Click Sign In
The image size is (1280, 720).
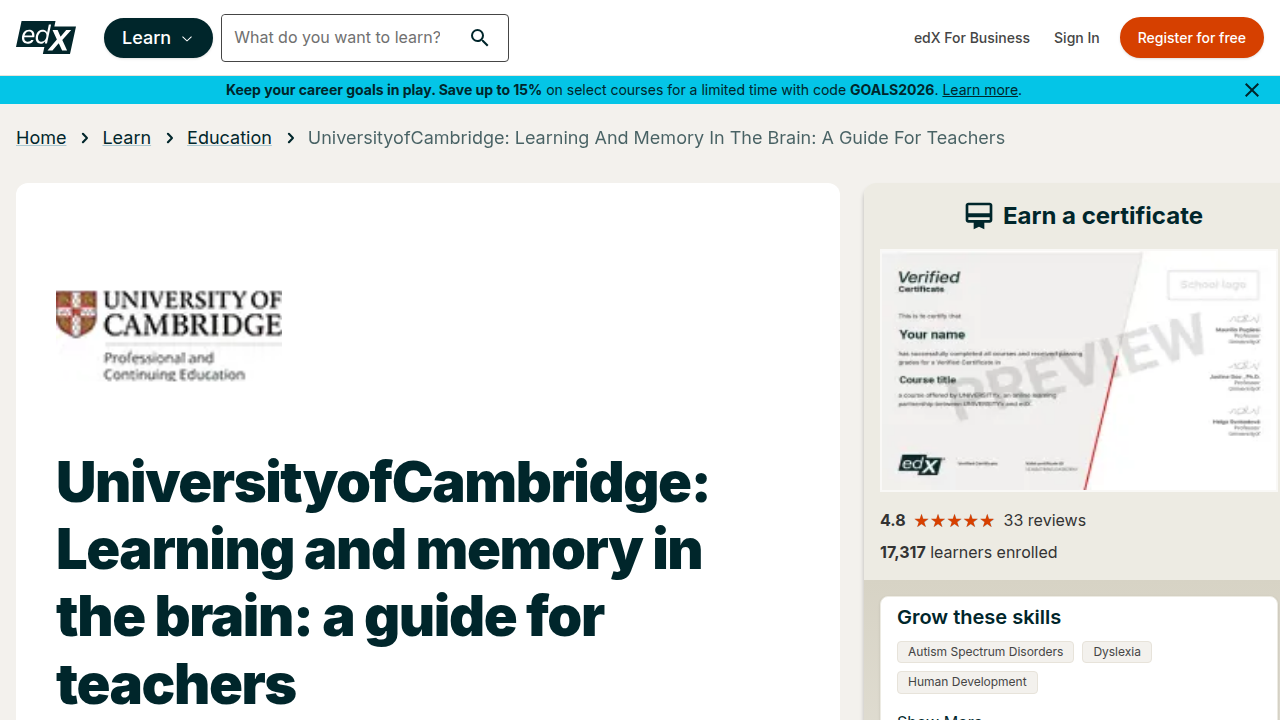tap(1076, 38)
